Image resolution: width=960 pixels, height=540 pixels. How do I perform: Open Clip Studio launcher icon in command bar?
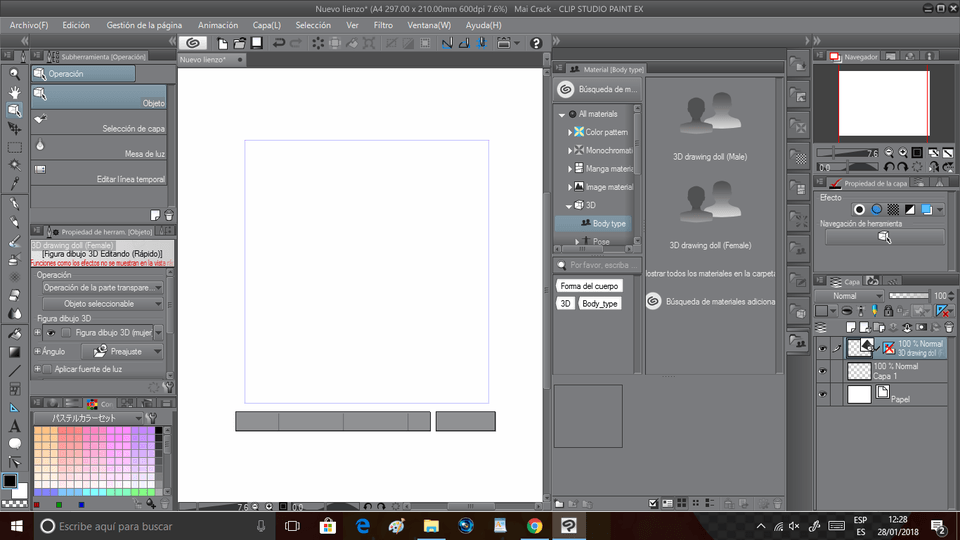(x=193, y=43)
